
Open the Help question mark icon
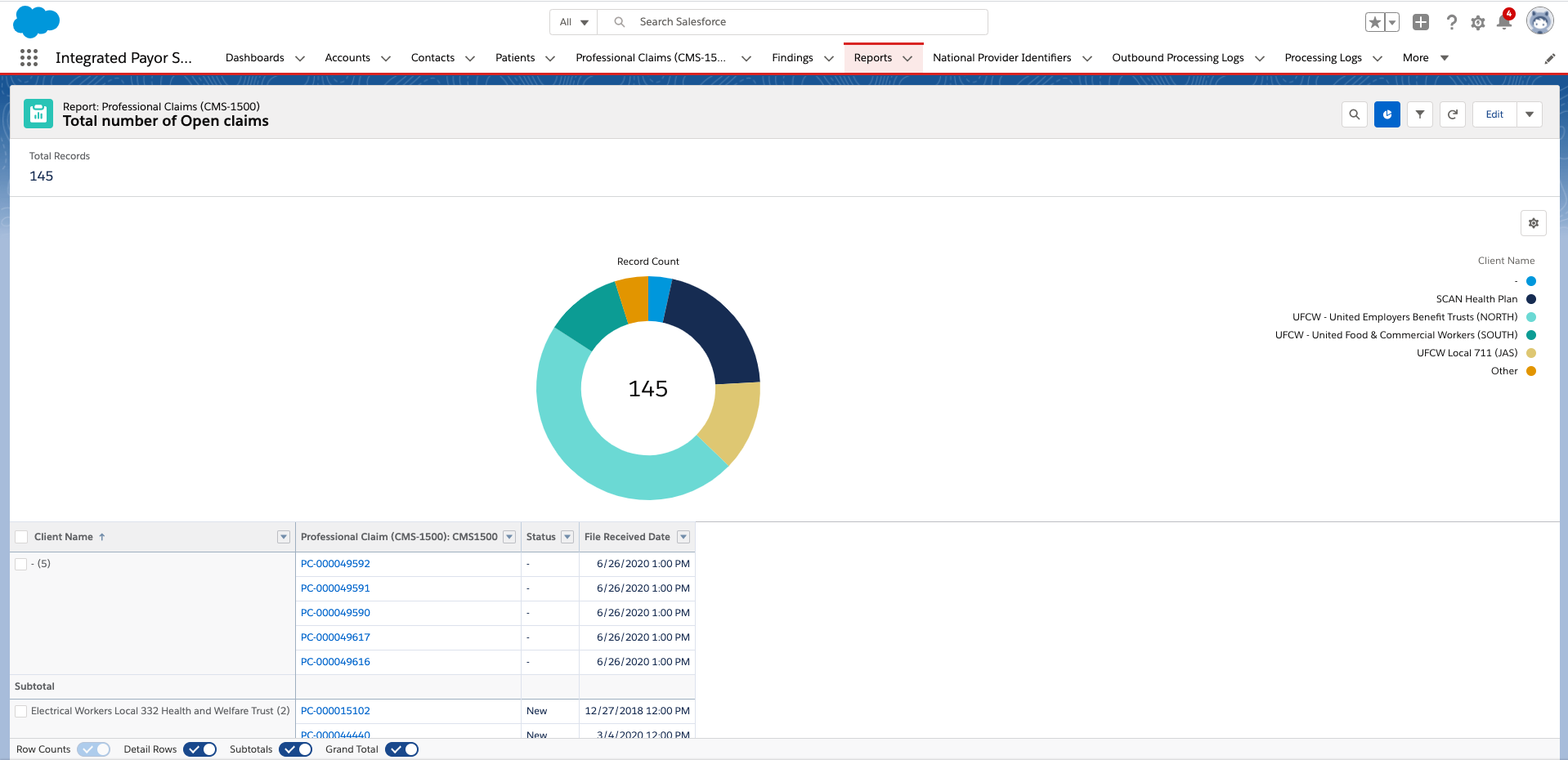click(x=1451, y=22)
